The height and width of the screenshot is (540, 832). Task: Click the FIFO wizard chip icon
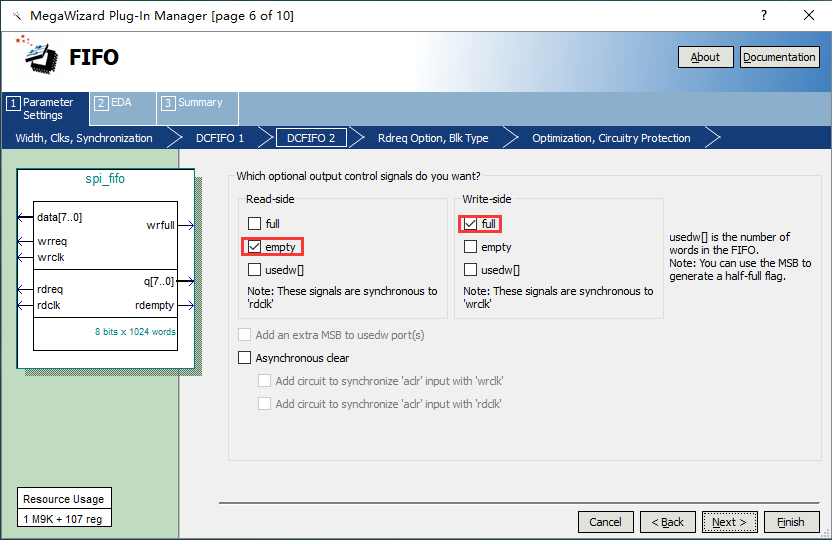(x=39, y=56)
